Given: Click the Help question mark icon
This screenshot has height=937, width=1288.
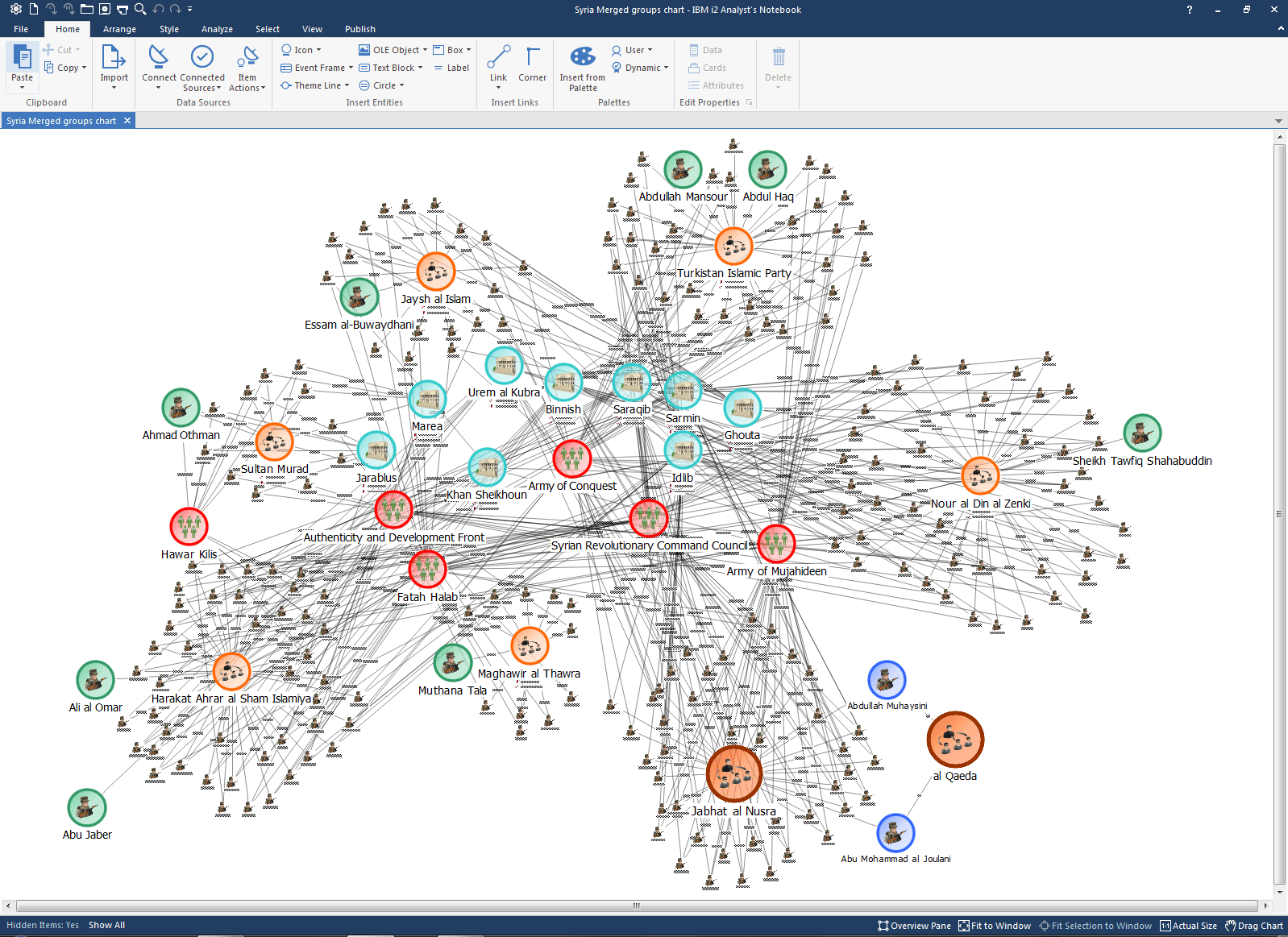Looking at the screenshot, I should tap(1189, 10).
